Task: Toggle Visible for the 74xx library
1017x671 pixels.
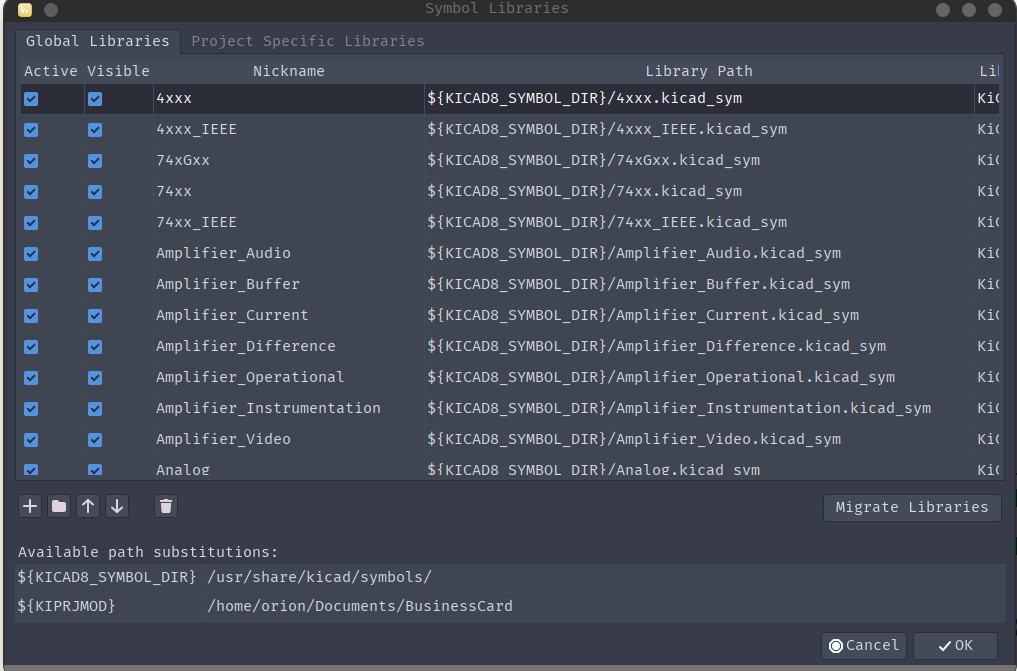Action: [94, 191]
